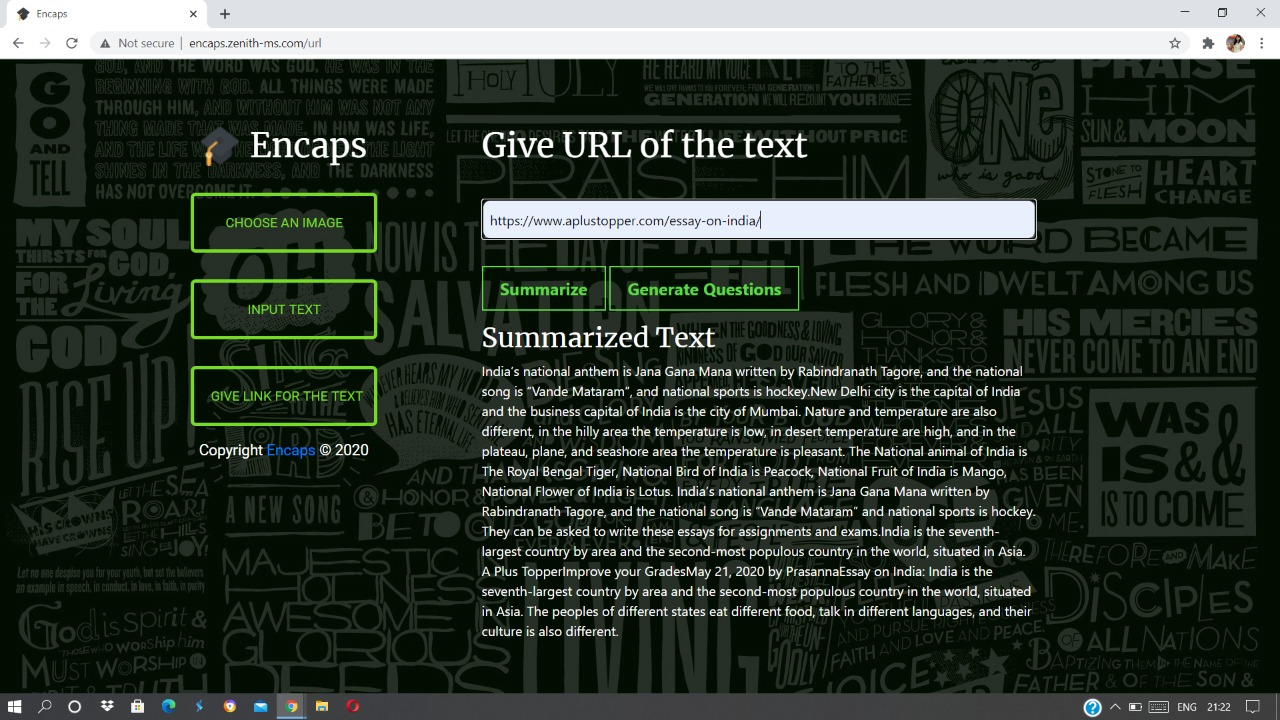Select the Encaps browser tab

point(105,14)
